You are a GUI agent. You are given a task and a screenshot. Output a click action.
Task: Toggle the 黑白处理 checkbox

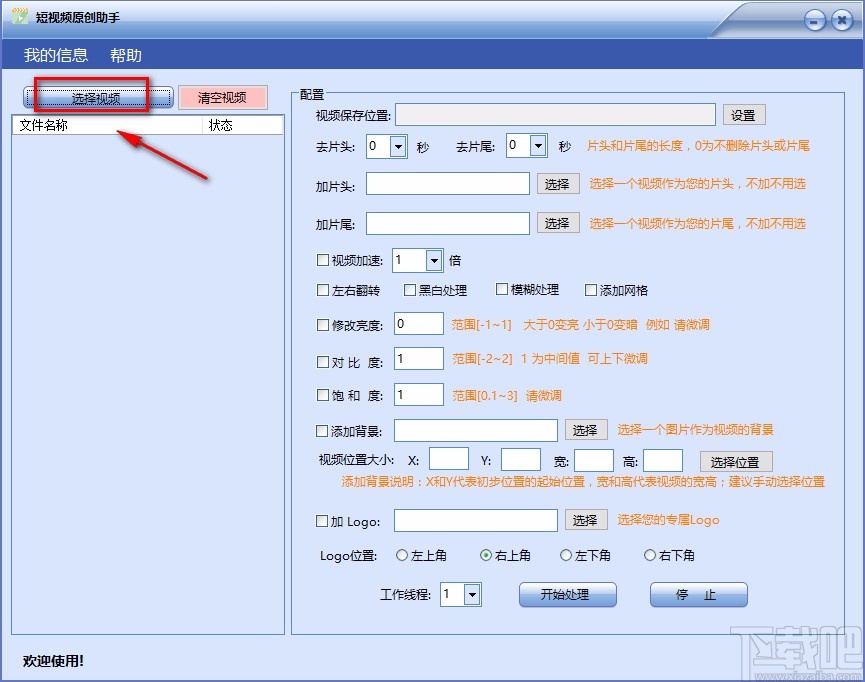click(x=409, y=290)
